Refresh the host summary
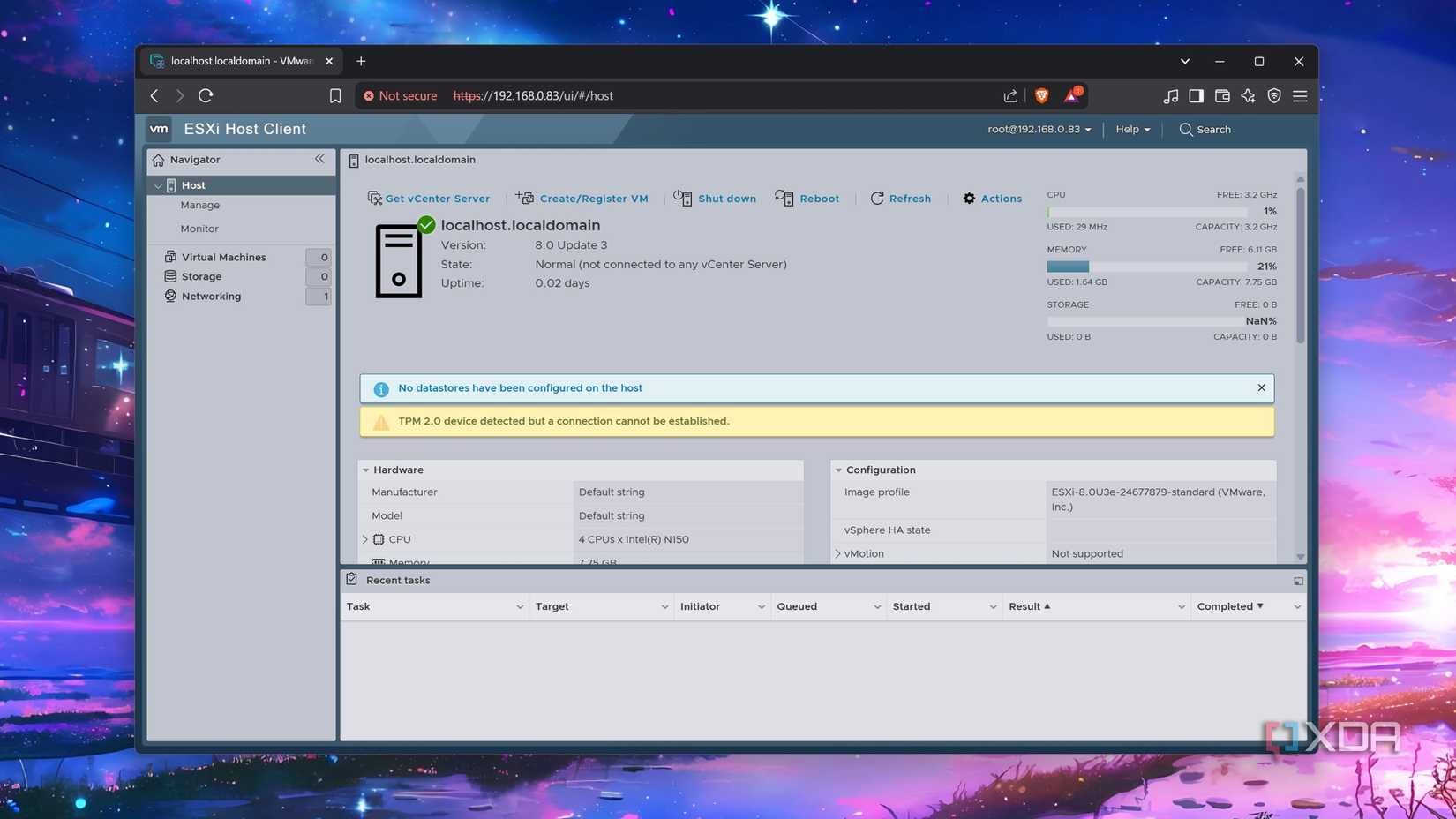 click(x=901, y=199)
